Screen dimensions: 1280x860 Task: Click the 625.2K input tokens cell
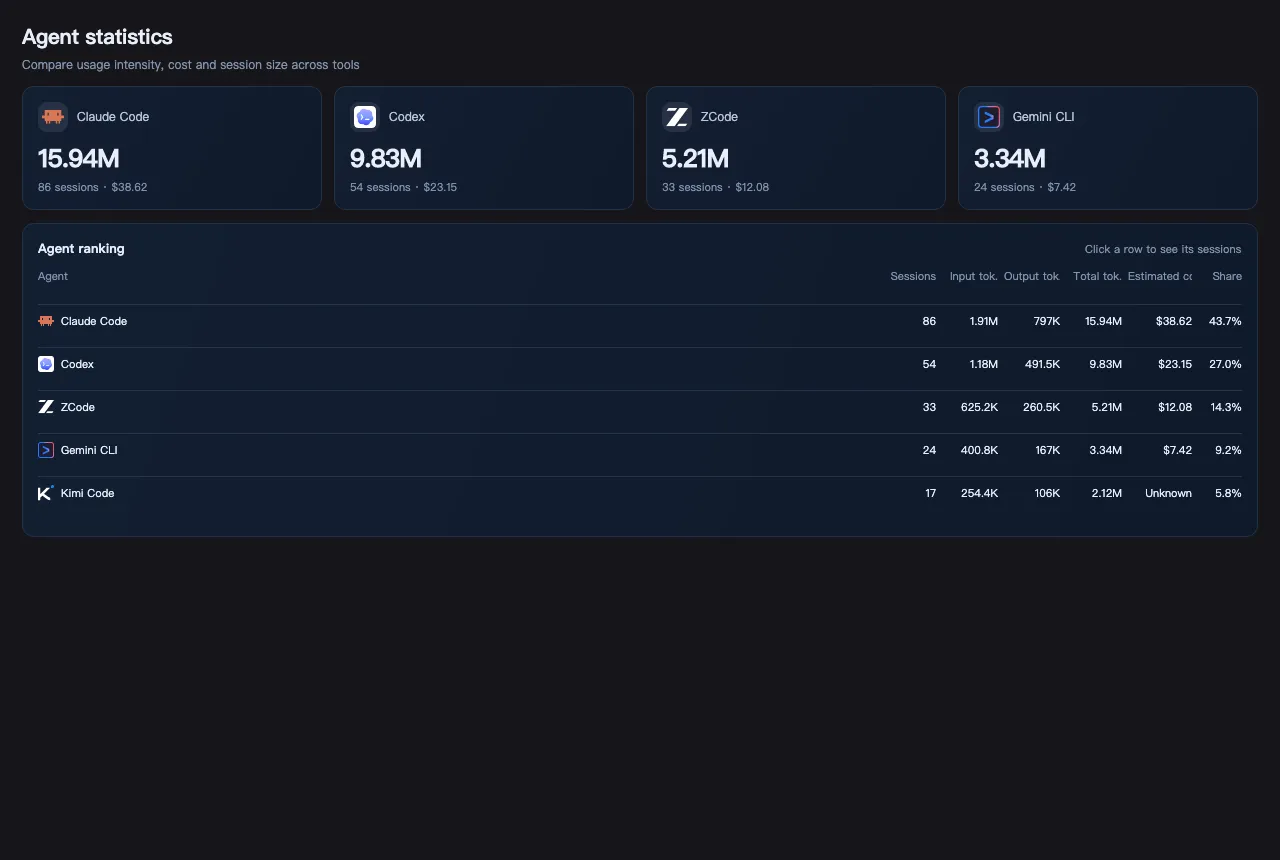tap(979, 407)
